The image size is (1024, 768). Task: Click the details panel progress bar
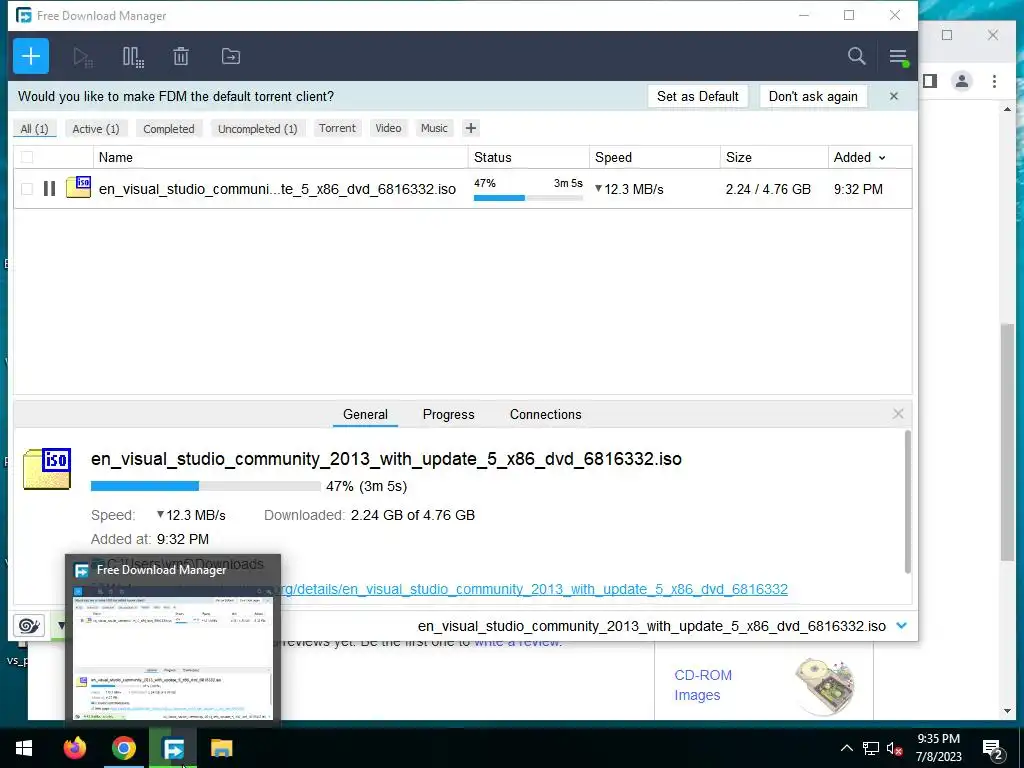click(206, 486)
